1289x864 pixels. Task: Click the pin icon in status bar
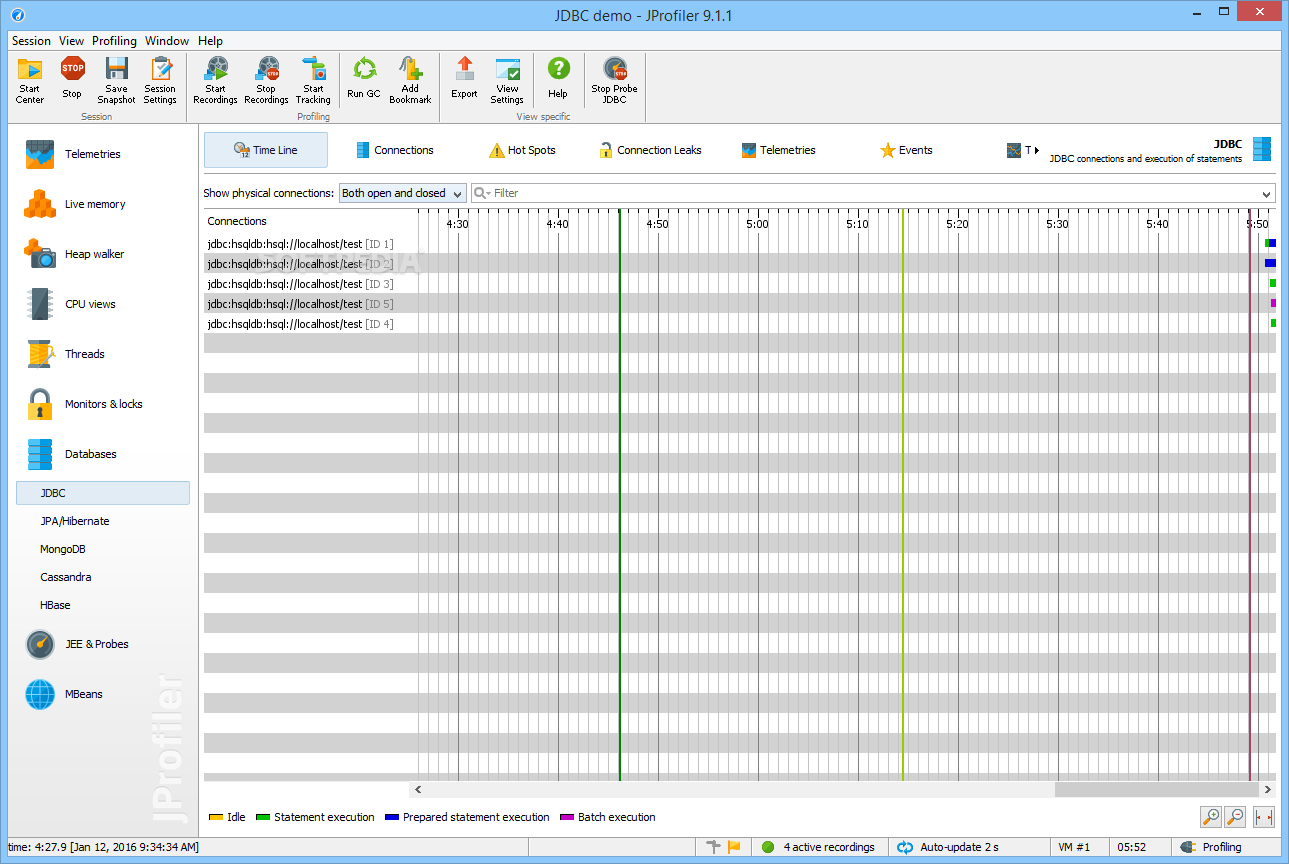pos(713,847)
